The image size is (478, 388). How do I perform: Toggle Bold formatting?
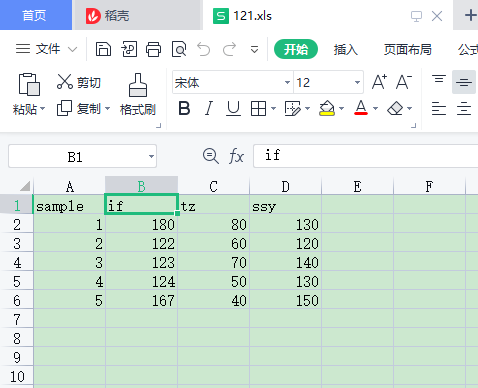[x=184, y=109]
